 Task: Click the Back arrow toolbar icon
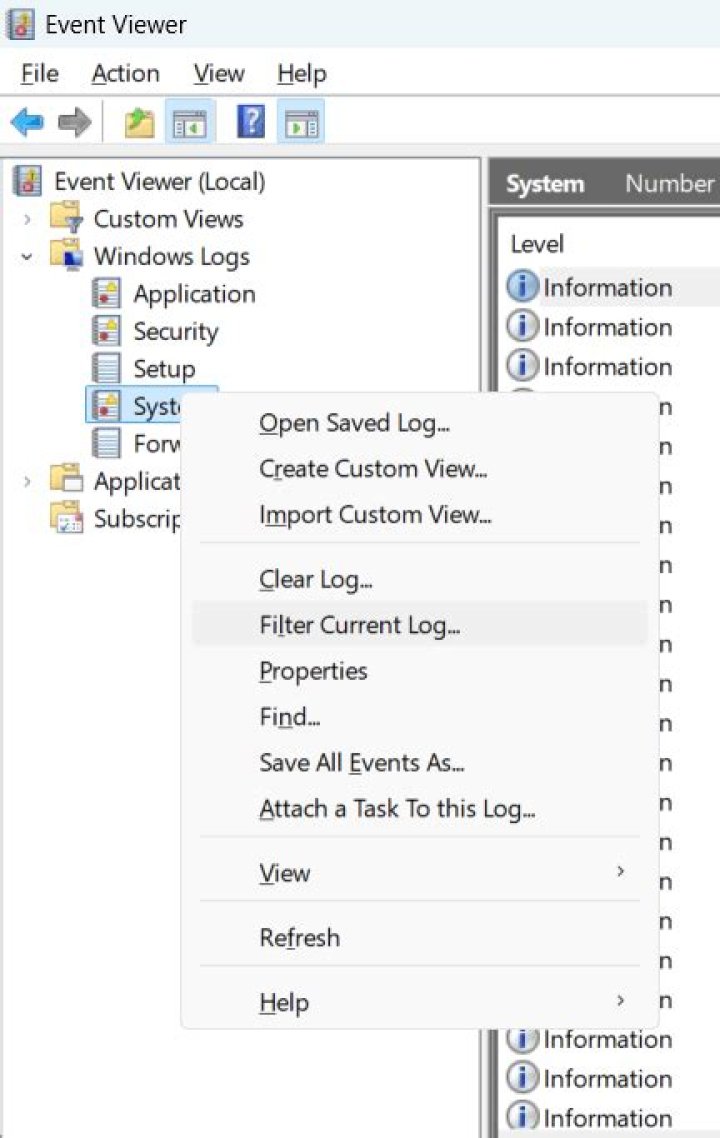(27, 123)
